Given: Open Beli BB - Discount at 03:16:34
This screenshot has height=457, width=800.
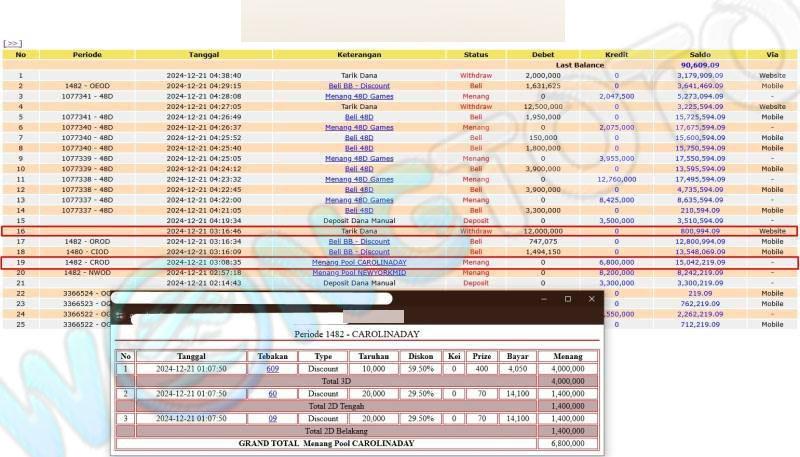Looking at the screenshot, I should pyautogui.click(x=359, y=241).
